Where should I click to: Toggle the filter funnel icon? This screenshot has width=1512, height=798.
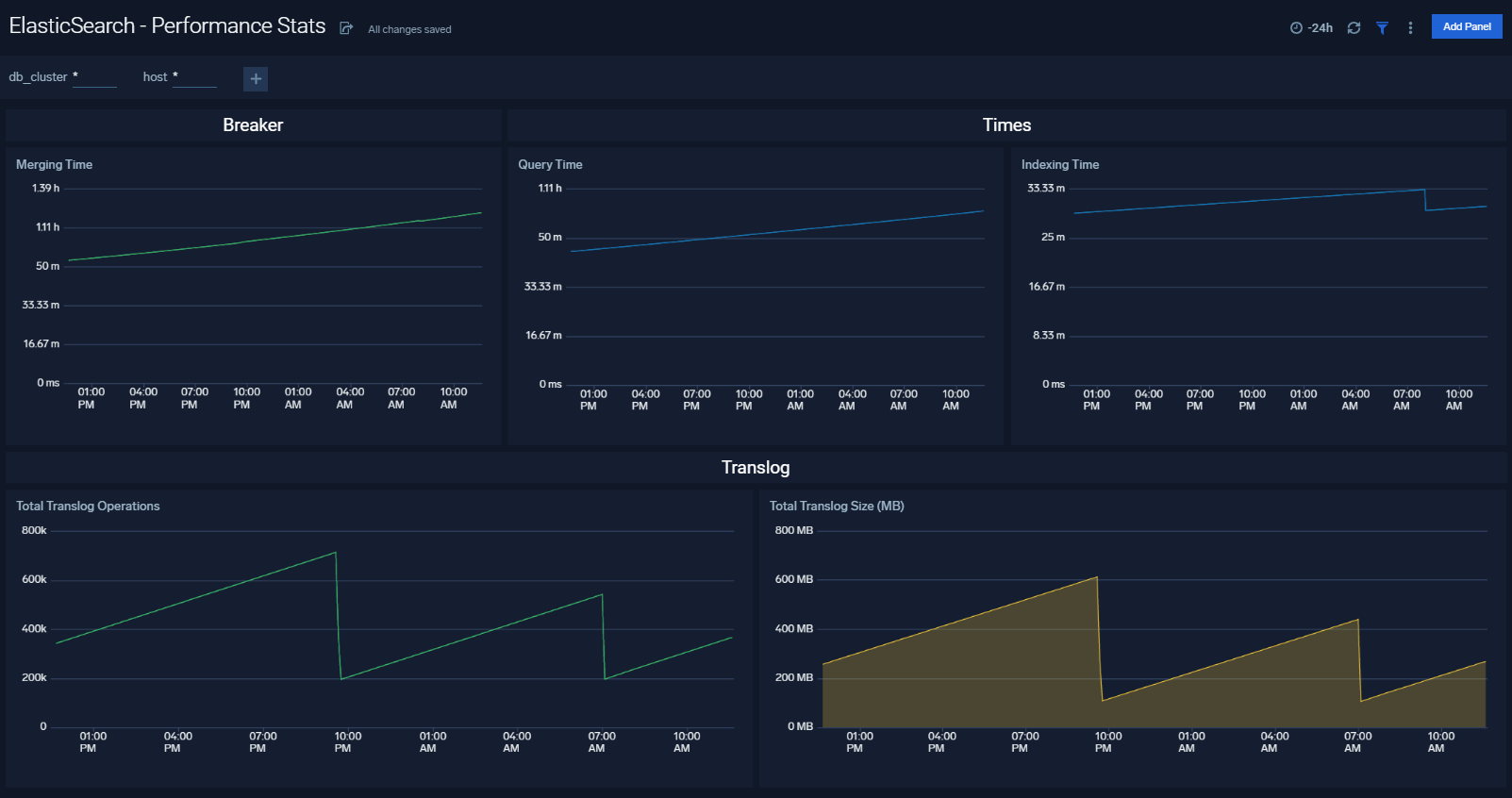pyautogui.click(x=1382, y=28)
